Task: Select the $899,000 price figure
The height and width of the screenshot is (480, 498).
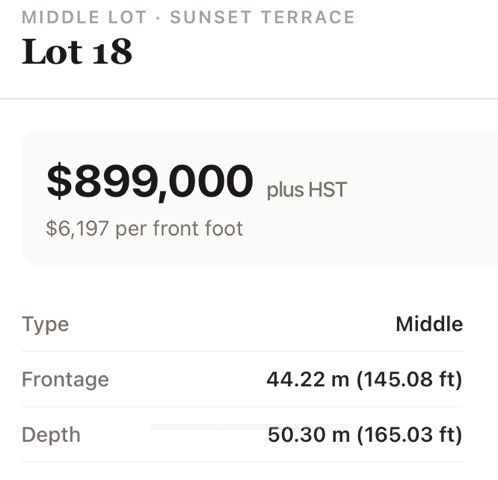Action: click(x=150, y=181)
